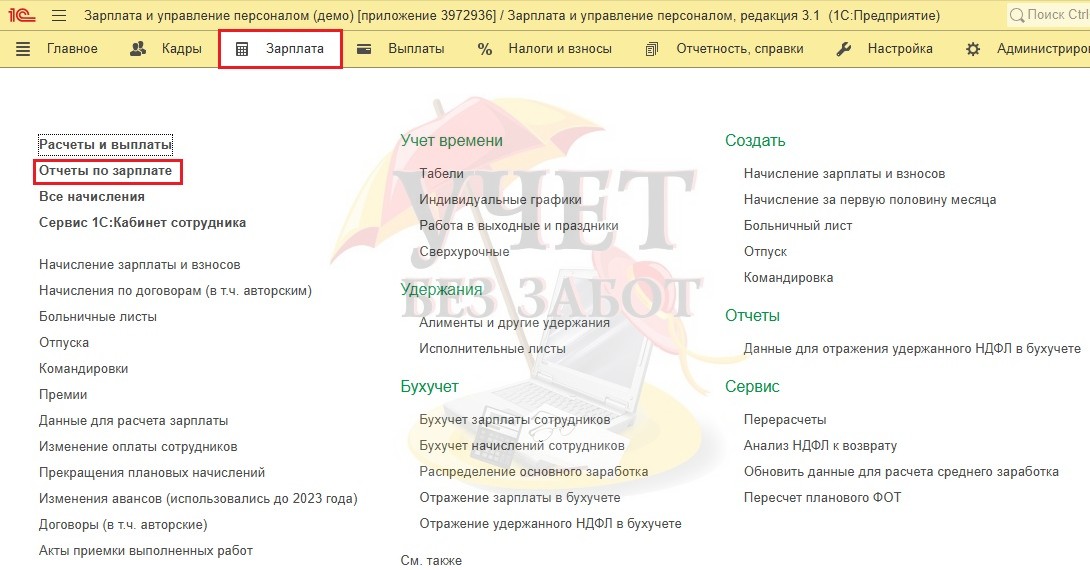Open Договоры (в т.ч. авторские)
This screenshot has width=1090, height=570.
tap(123, 525)
